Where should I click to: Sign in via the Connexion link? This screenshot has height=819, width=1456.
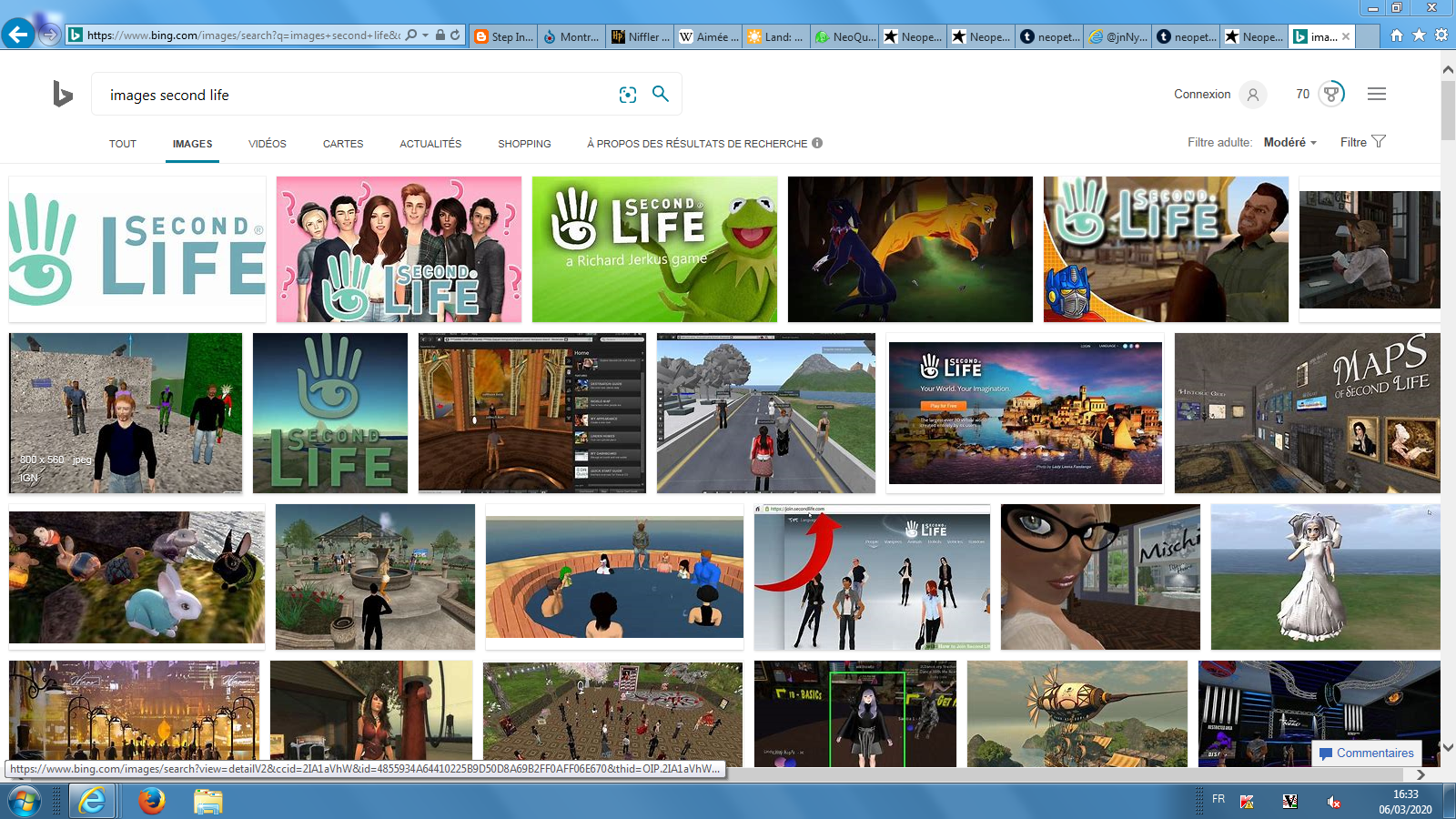coord(1201,94)
